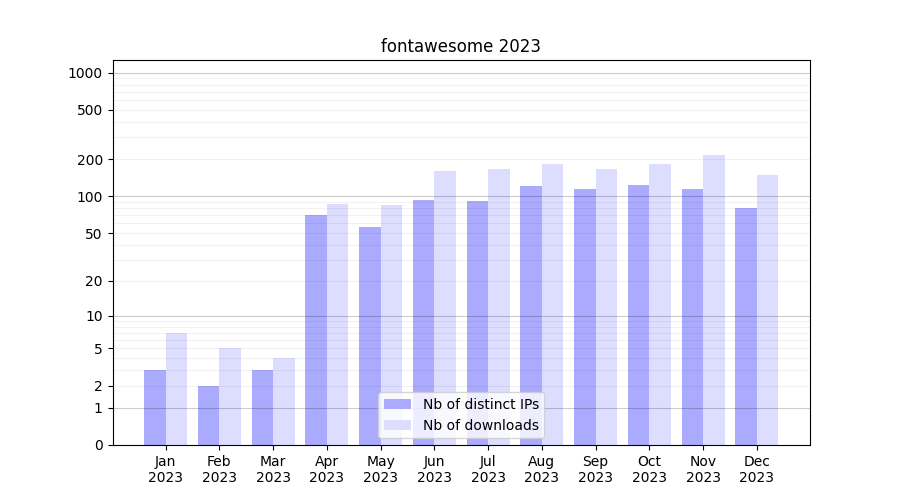Select the 'Nb of distinct IPs' legend label
This screenshot has height=500, width=900.
(480, 404)
